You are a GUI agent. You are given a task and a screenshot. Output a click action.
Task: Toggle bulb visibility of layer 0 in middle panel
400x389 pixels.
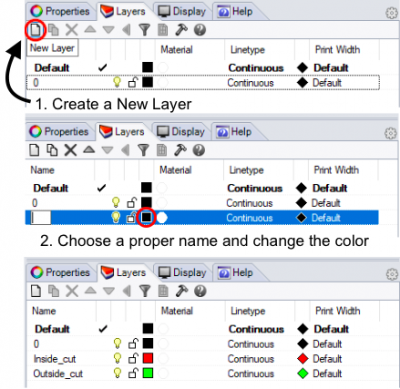[116, 202]
